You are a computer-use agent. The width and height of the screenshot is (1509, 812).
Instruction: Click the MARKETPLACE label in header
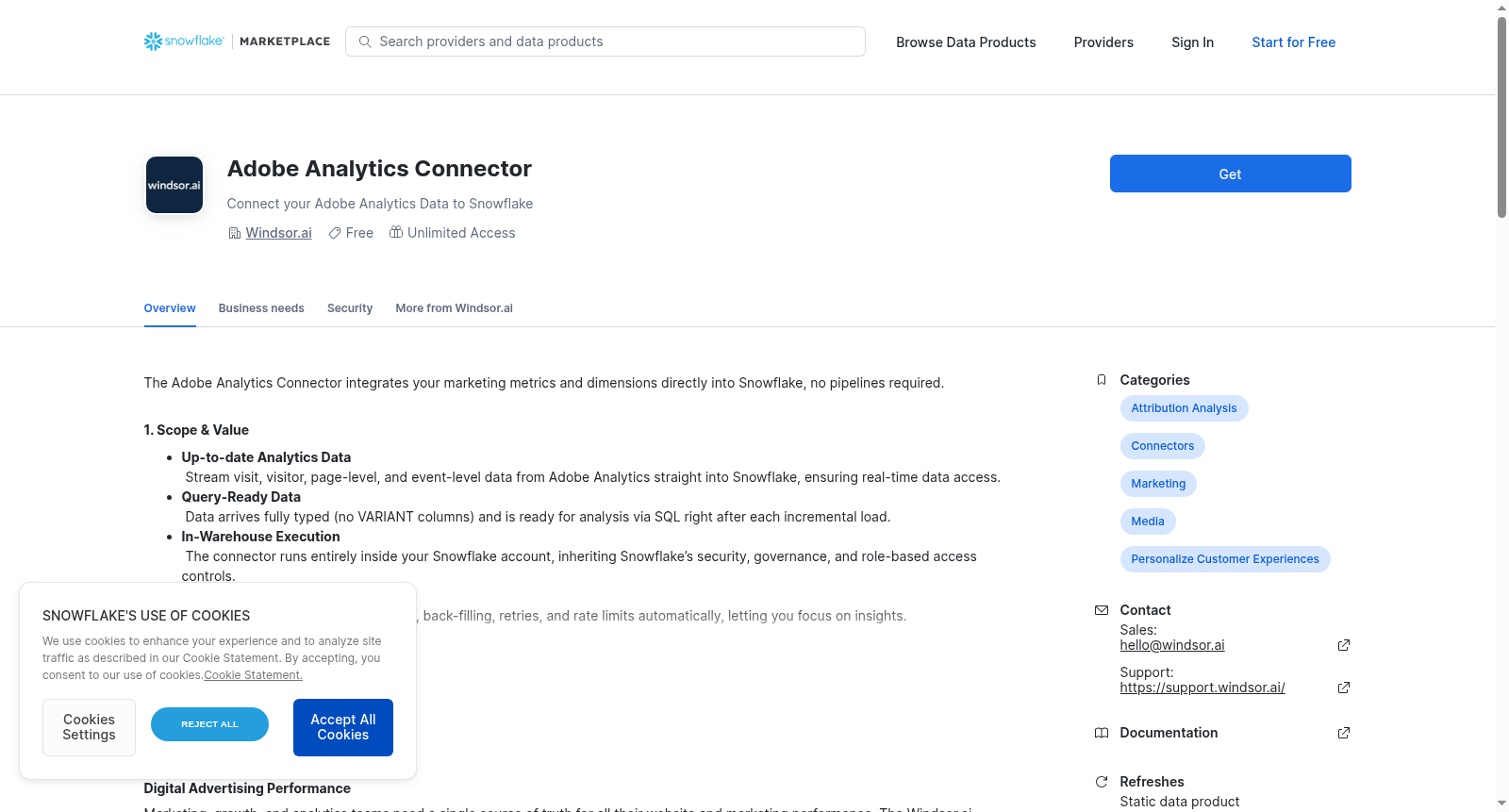pyautogui.click(x=285, y=41)
